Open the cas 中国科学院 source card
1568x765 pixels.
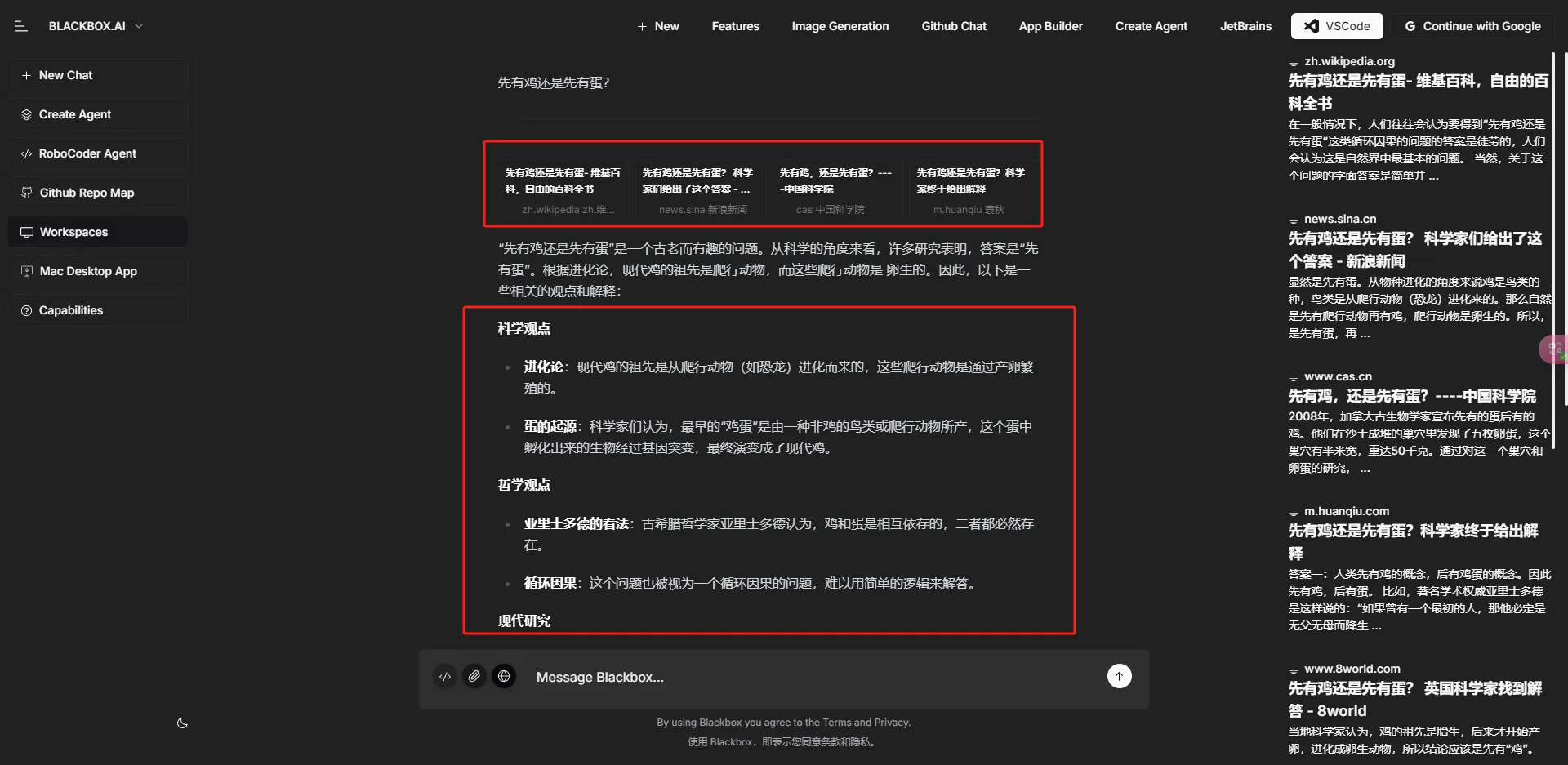click(x=836, y=191)
